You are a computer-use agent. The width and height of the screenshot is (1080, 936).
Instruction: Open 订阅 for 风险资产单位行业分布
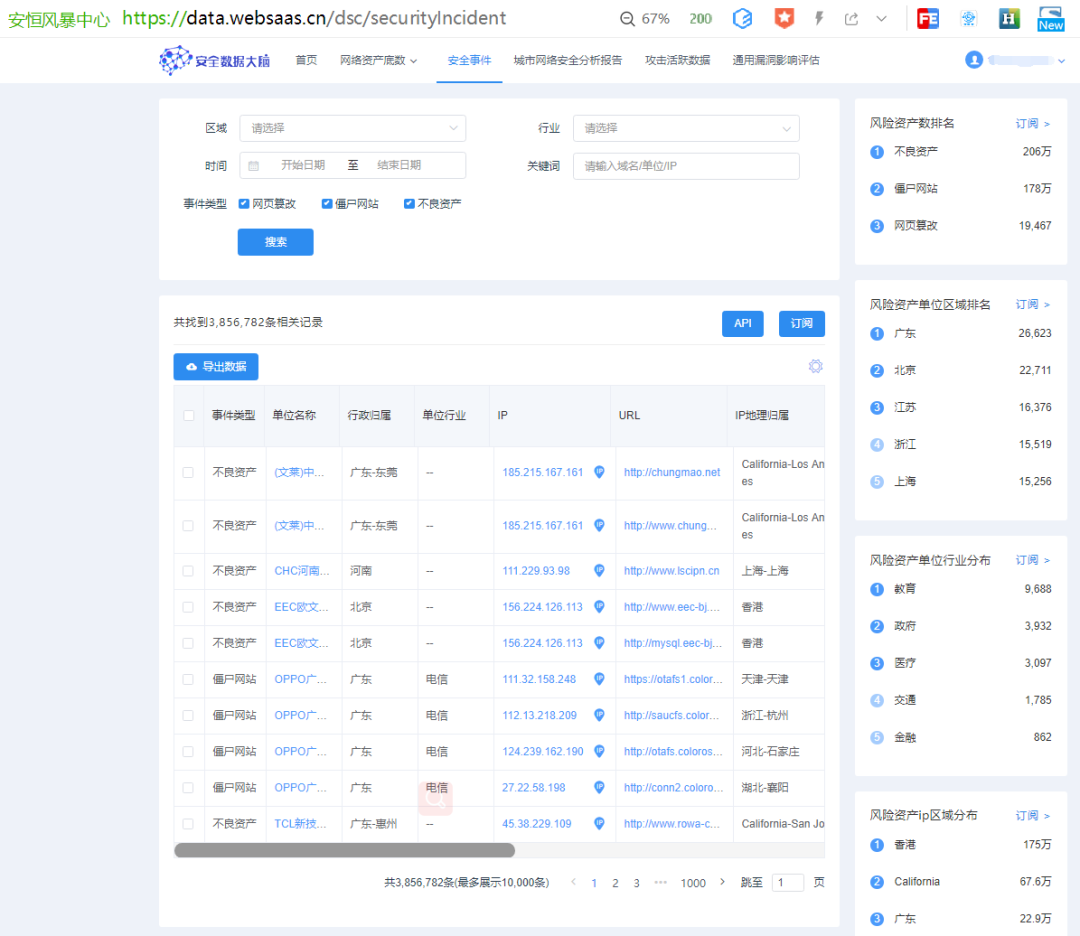[x=1032, y=560]
